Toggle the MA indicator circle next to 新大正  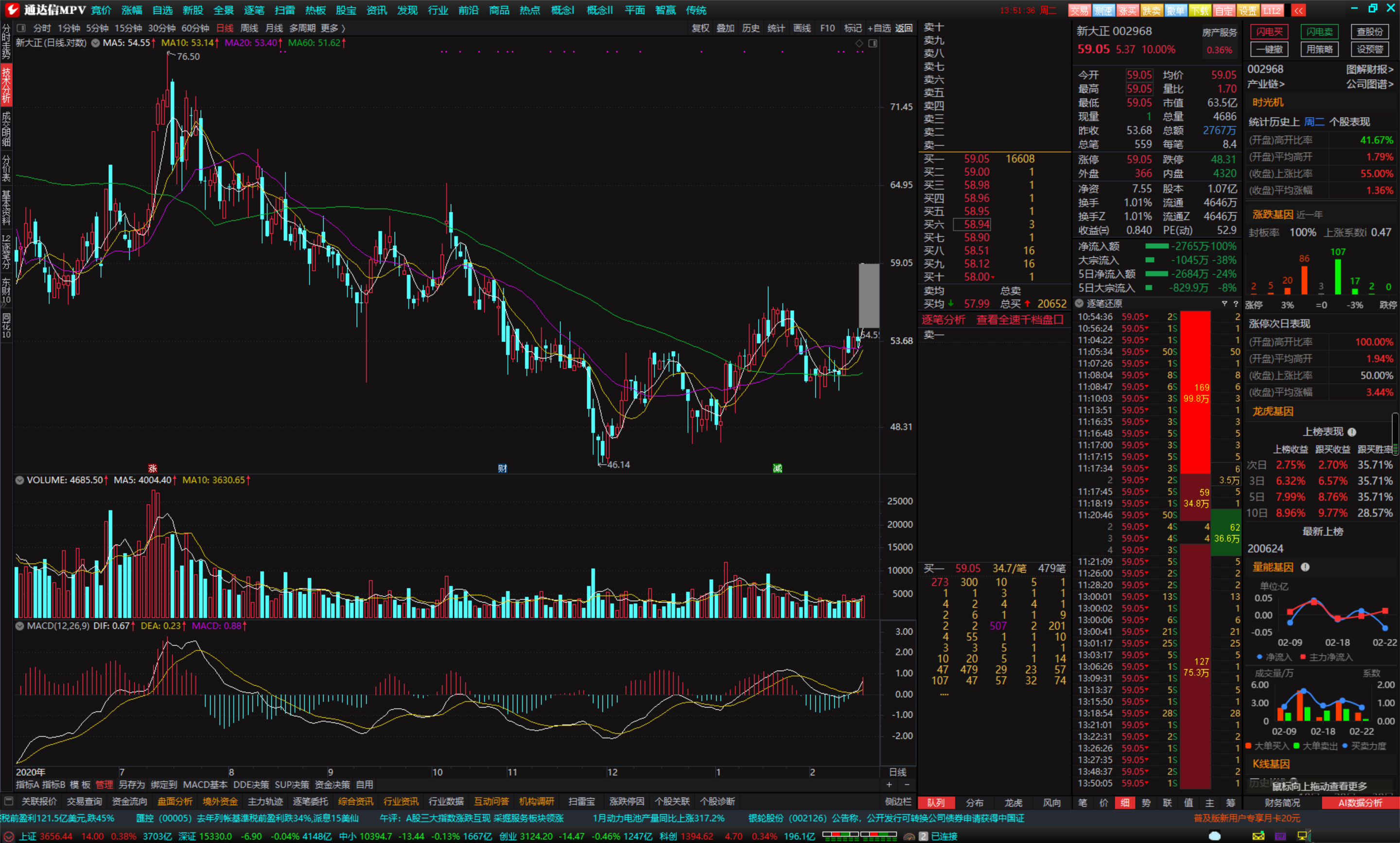pos(95,43)
